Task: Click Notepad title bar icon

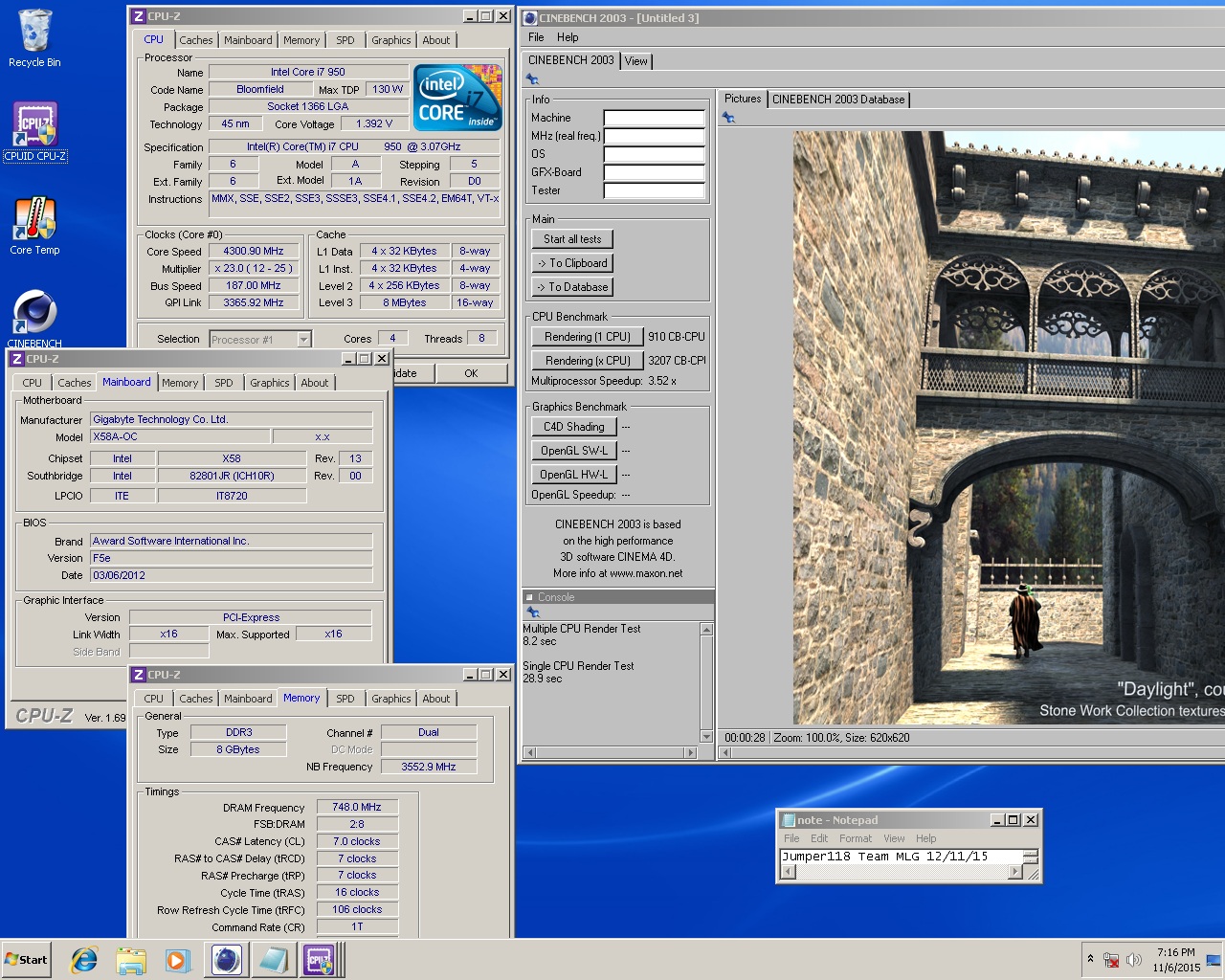Action: tap(789, 820)
